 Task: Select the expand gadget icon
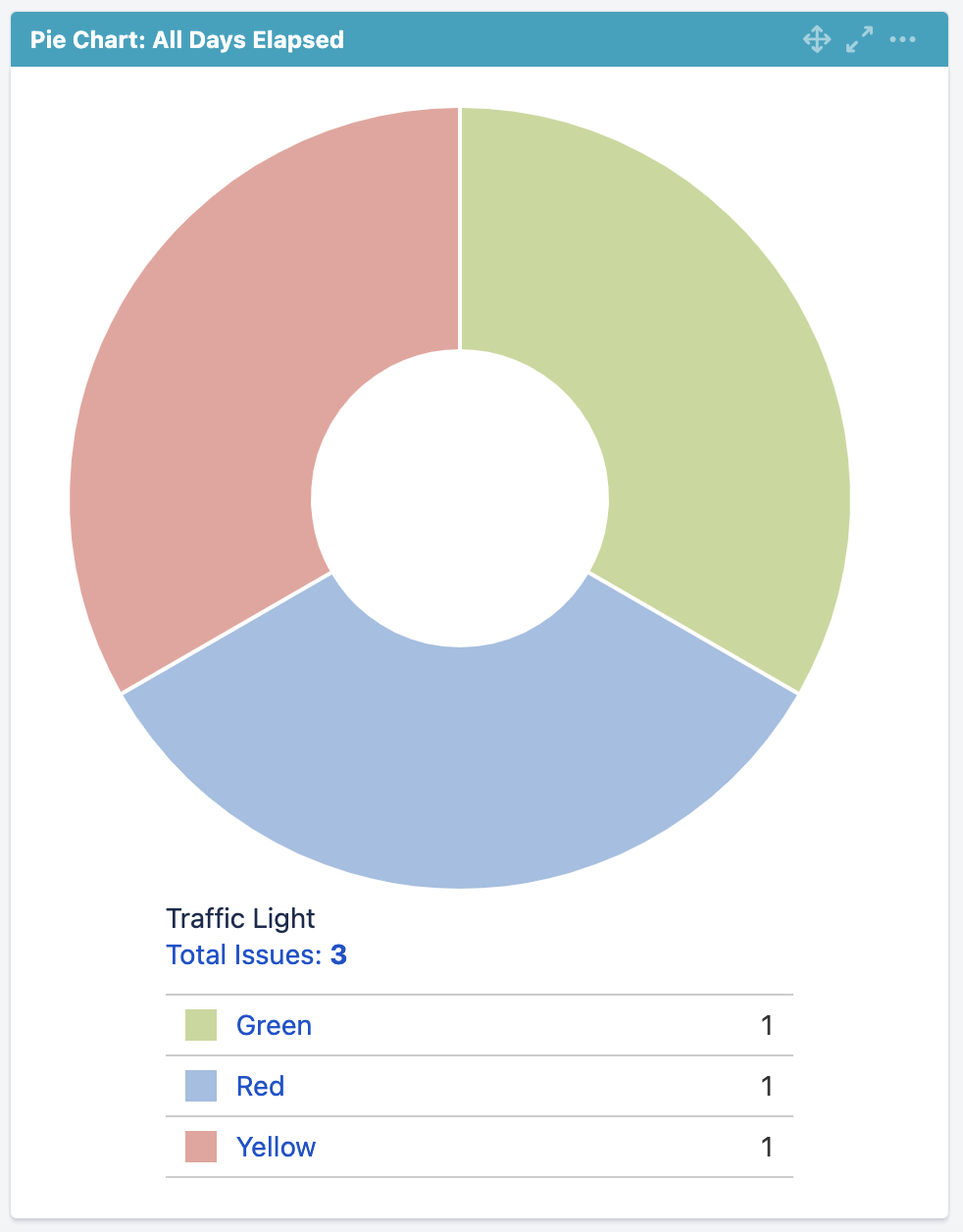[x=858, y=39]
